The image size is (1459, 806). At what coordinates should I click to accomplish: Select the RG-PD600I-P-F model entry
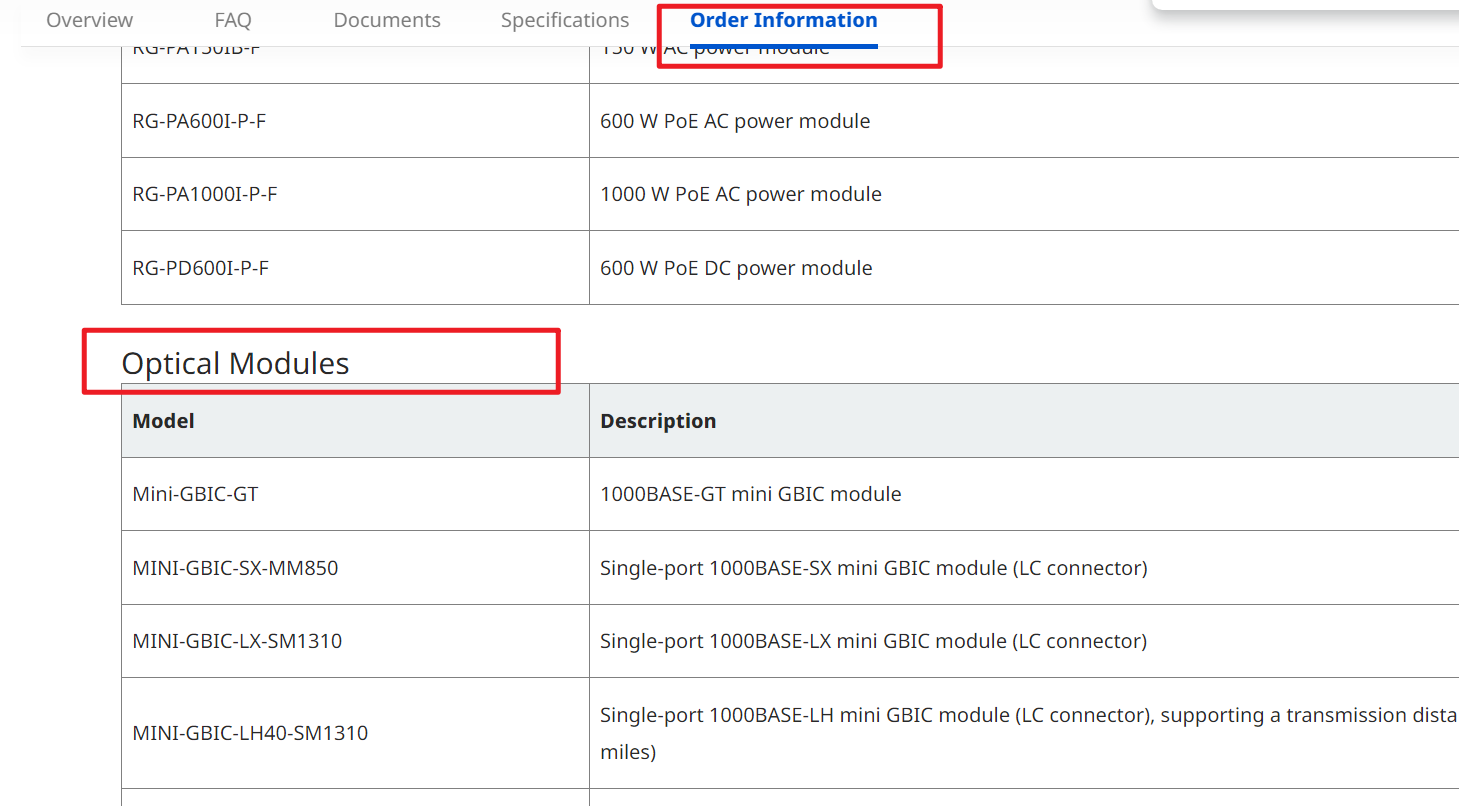coord(200,268)
